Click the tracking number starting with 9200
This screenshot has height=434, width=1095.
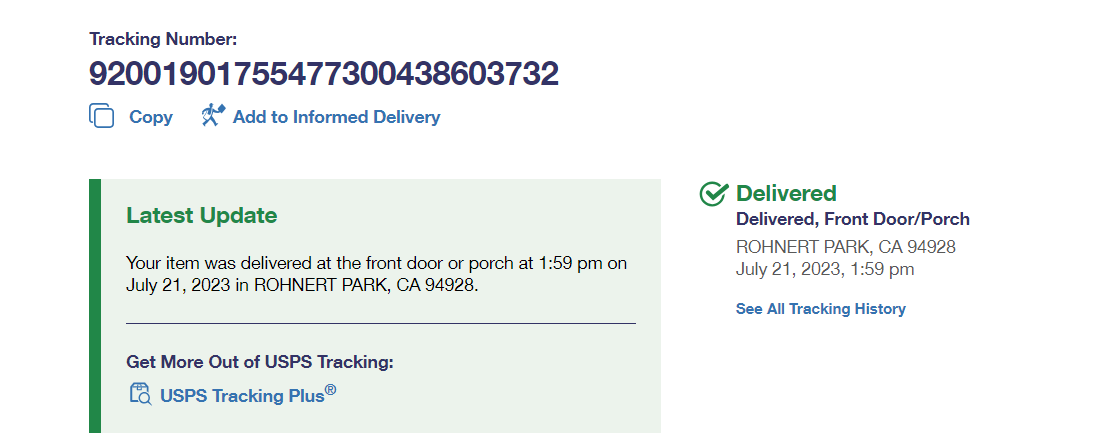click(323, 74)
